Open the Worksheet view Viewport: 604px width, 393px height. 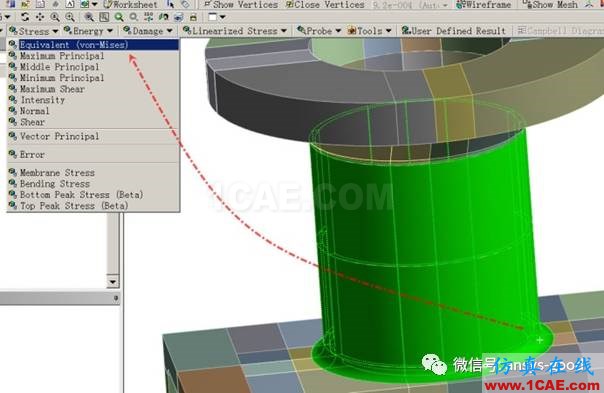coord(130,5)
